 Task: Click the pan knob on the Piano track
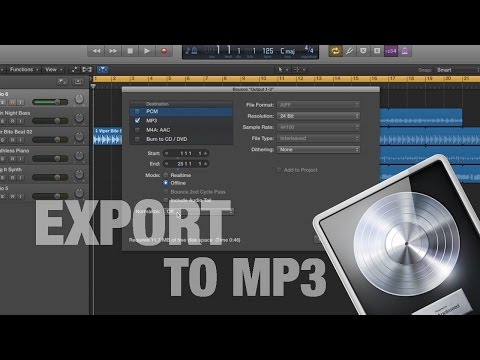pyautogui.click(x=79, y=155)
